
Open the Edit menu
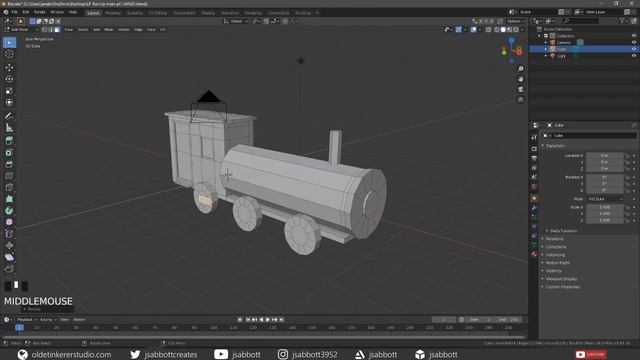pyautogui.click(x=26, y=13)
